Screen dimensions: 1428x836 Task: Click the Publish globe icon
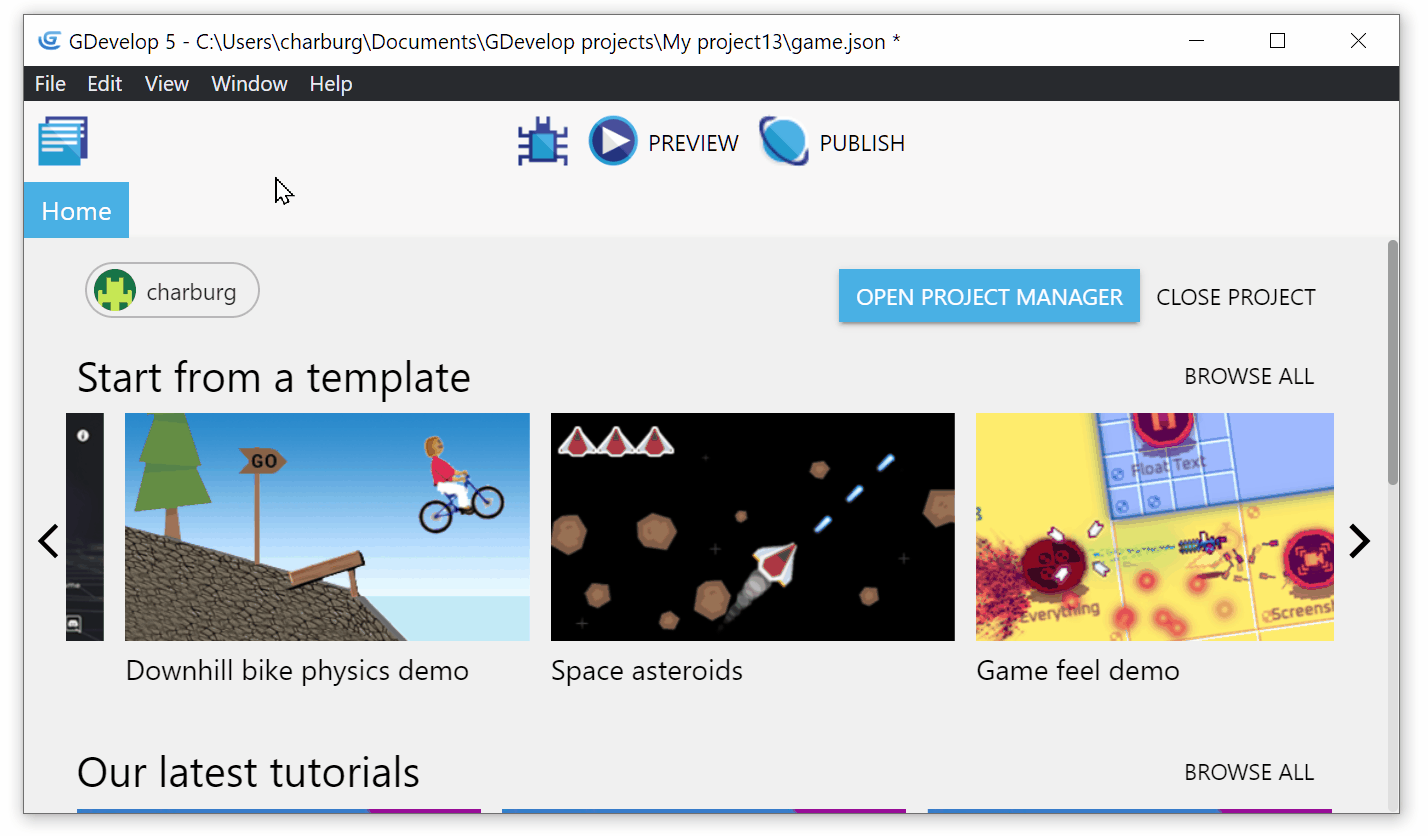click(x=784, y=142)
